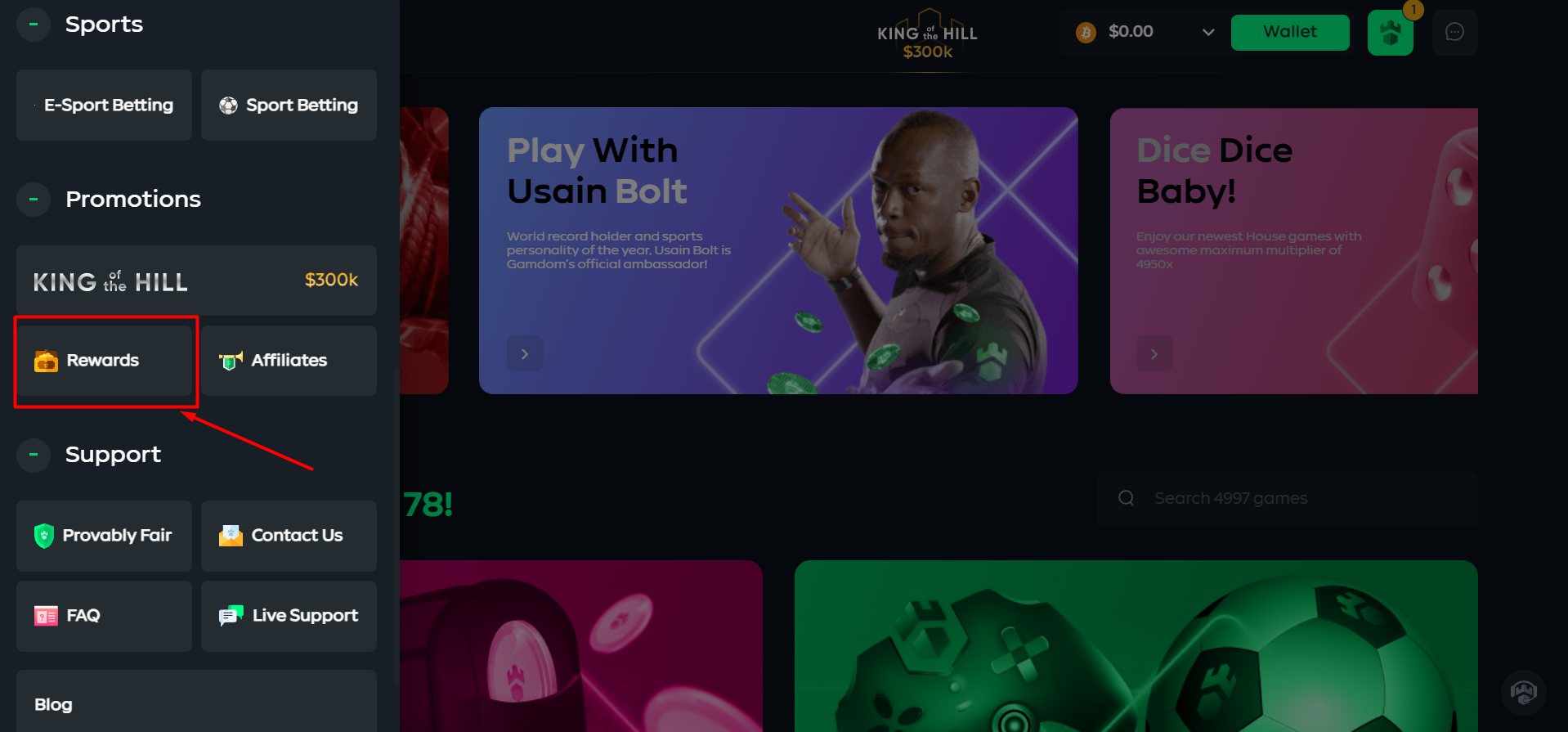Screen dimensions: 1568x732
Task: Open King of the Hill $300k promotion
Action: [x=196, y=281]
